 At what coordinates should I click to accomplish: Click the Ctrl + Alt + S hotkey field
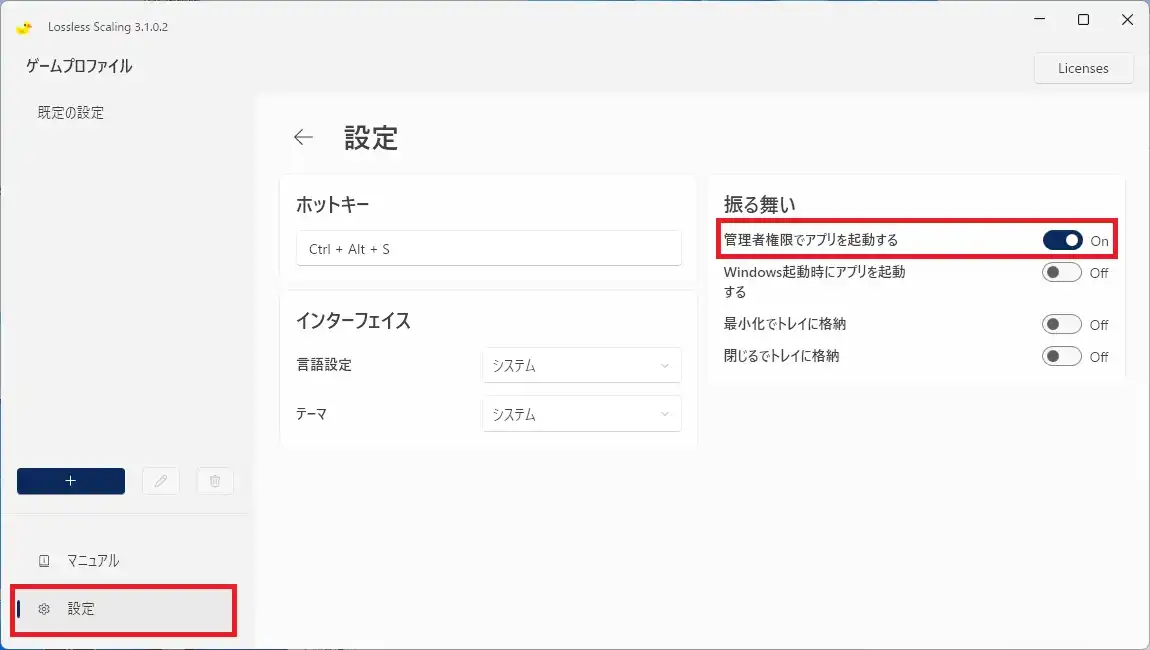[488, 249]
